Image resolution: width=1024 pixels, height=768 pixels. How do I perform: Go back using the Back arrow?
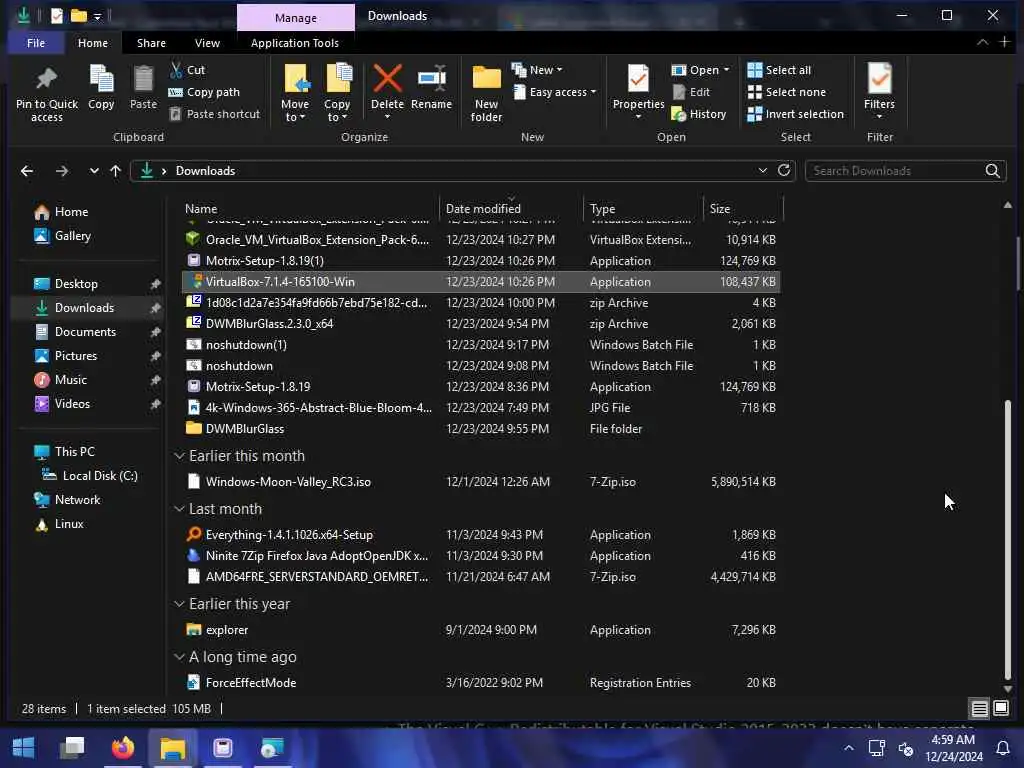point(27,171)
